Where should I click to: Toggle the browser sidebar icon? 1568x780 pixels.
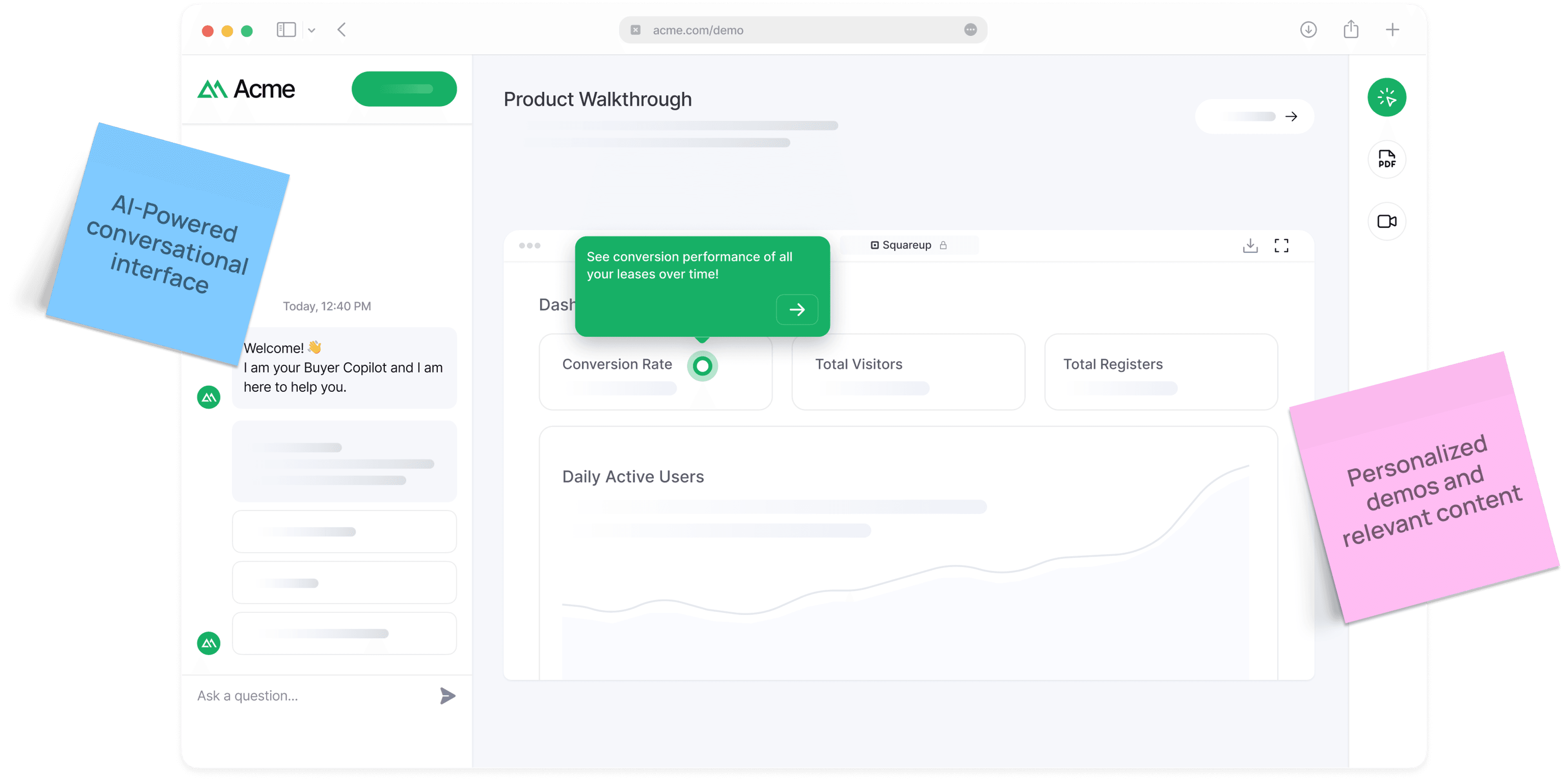pyautogui.click(x=286, y=30)
